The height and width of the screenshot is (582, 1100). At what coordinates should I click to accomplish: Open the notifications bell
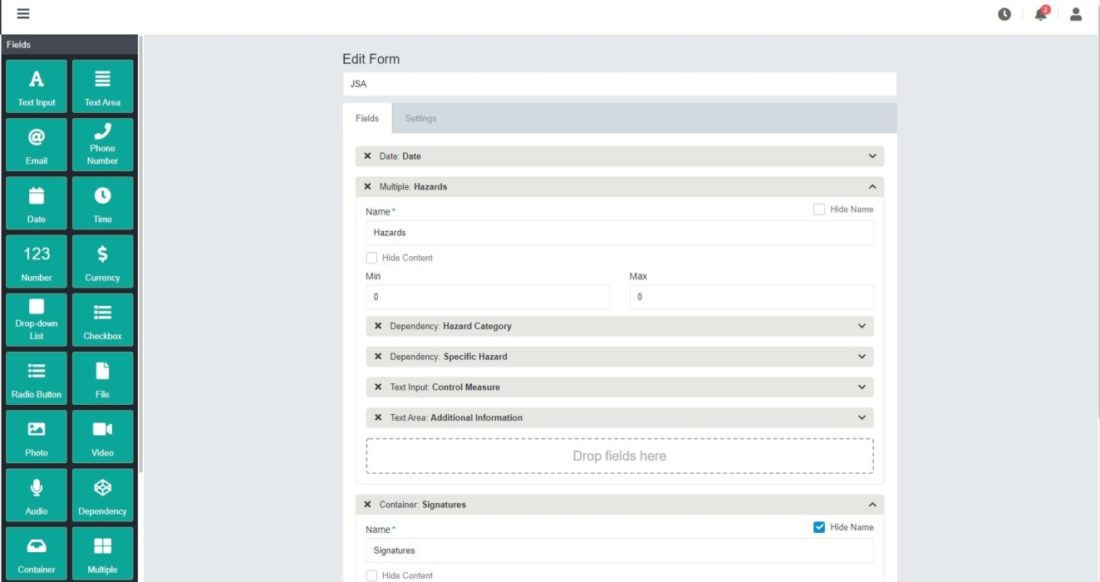coord(1041,13)
